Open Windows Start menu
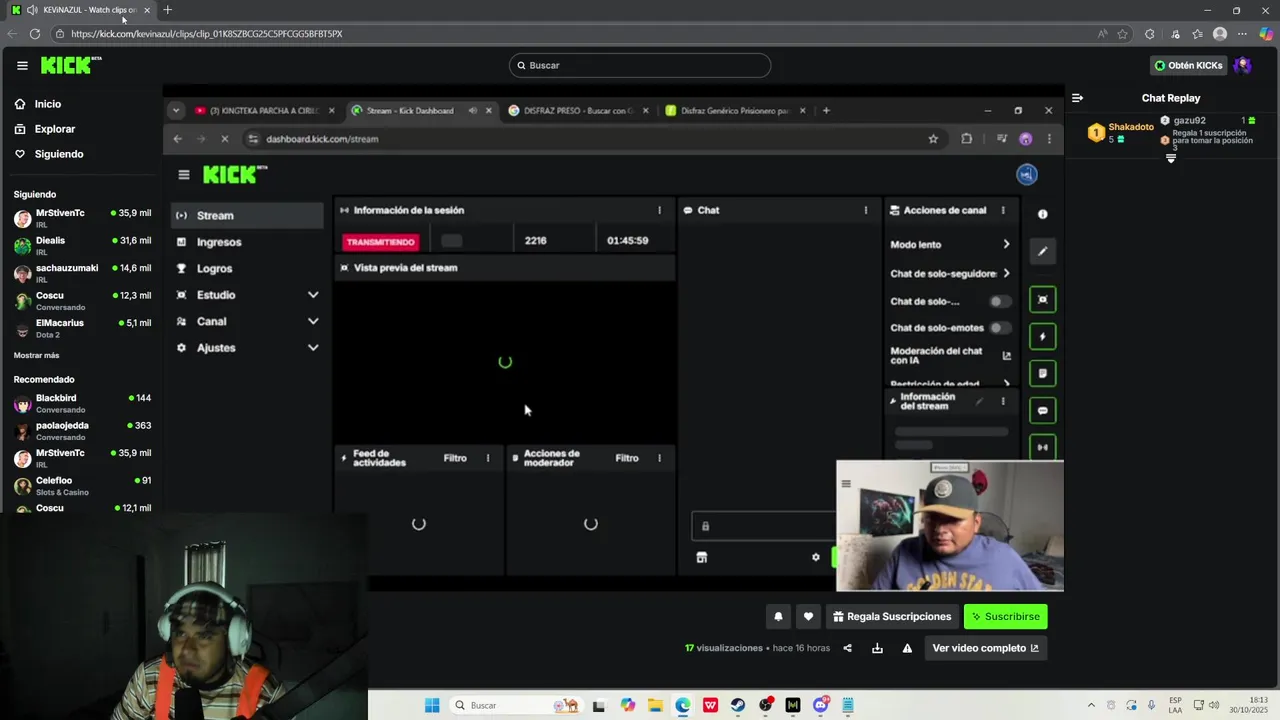 (x=432, y=705)
